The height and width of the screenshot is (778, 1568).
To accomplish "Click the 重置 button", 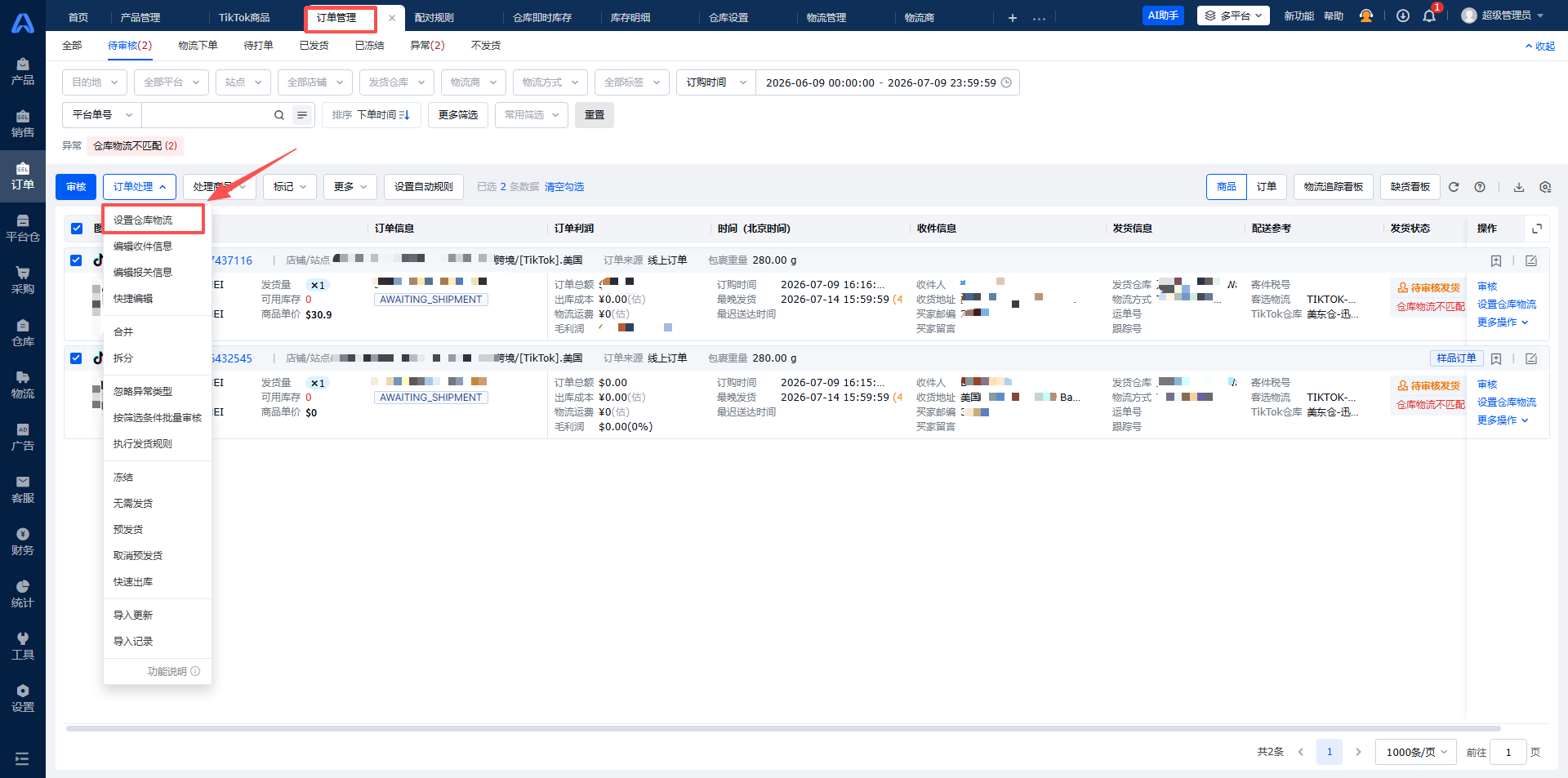I will [x=595, y=115].
